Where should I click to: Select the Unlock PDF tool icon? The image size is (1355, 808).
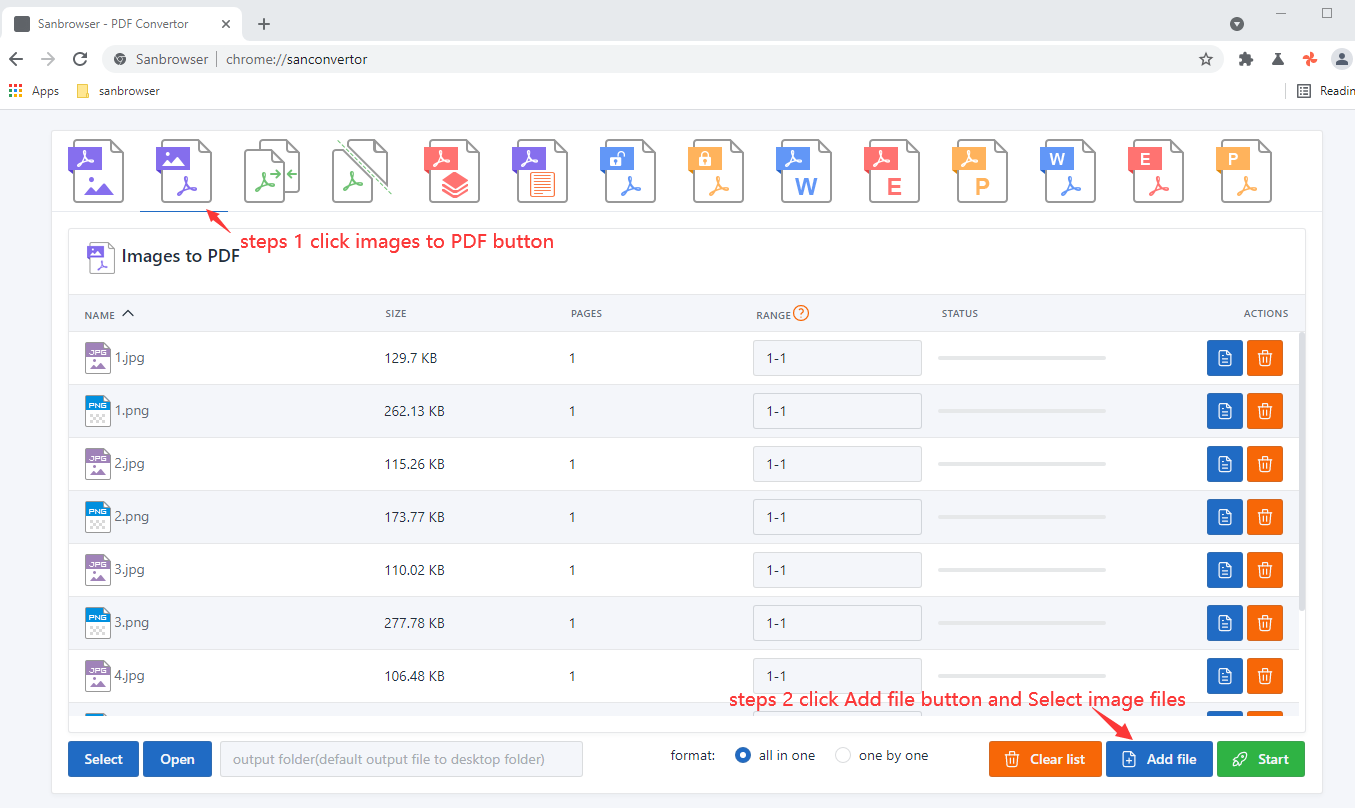point(628,170)
